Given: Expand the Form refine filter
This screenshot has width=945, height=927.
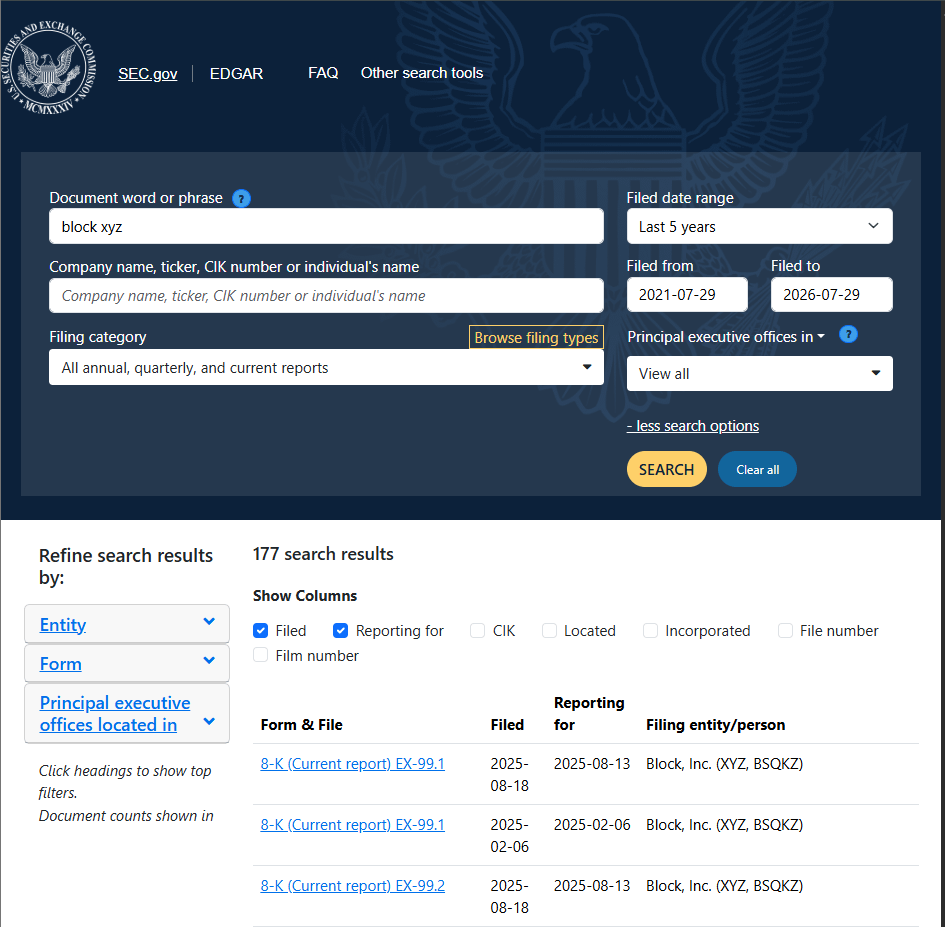Looking at the screenshot, I should pos(127,664).
